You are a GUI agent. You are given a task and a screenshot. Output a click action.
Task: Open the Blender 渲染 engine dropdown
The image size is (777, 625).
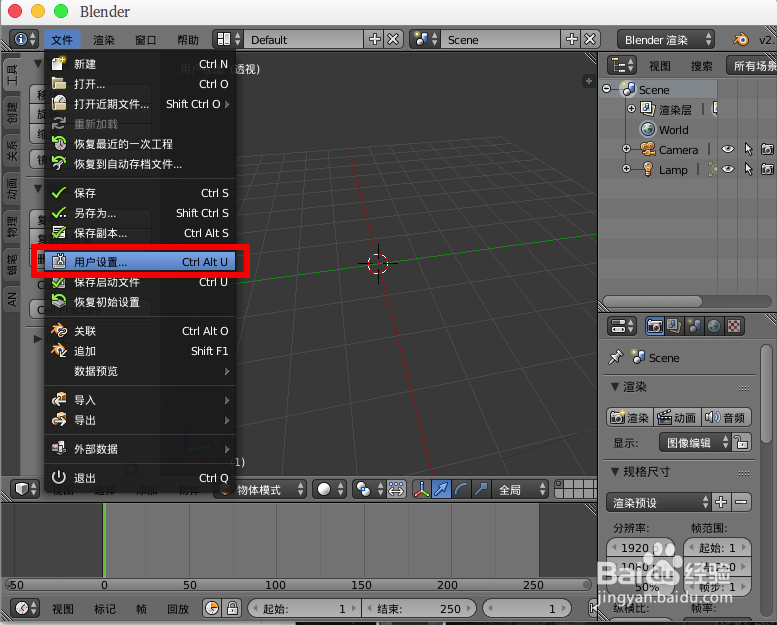tap(666, 39)
